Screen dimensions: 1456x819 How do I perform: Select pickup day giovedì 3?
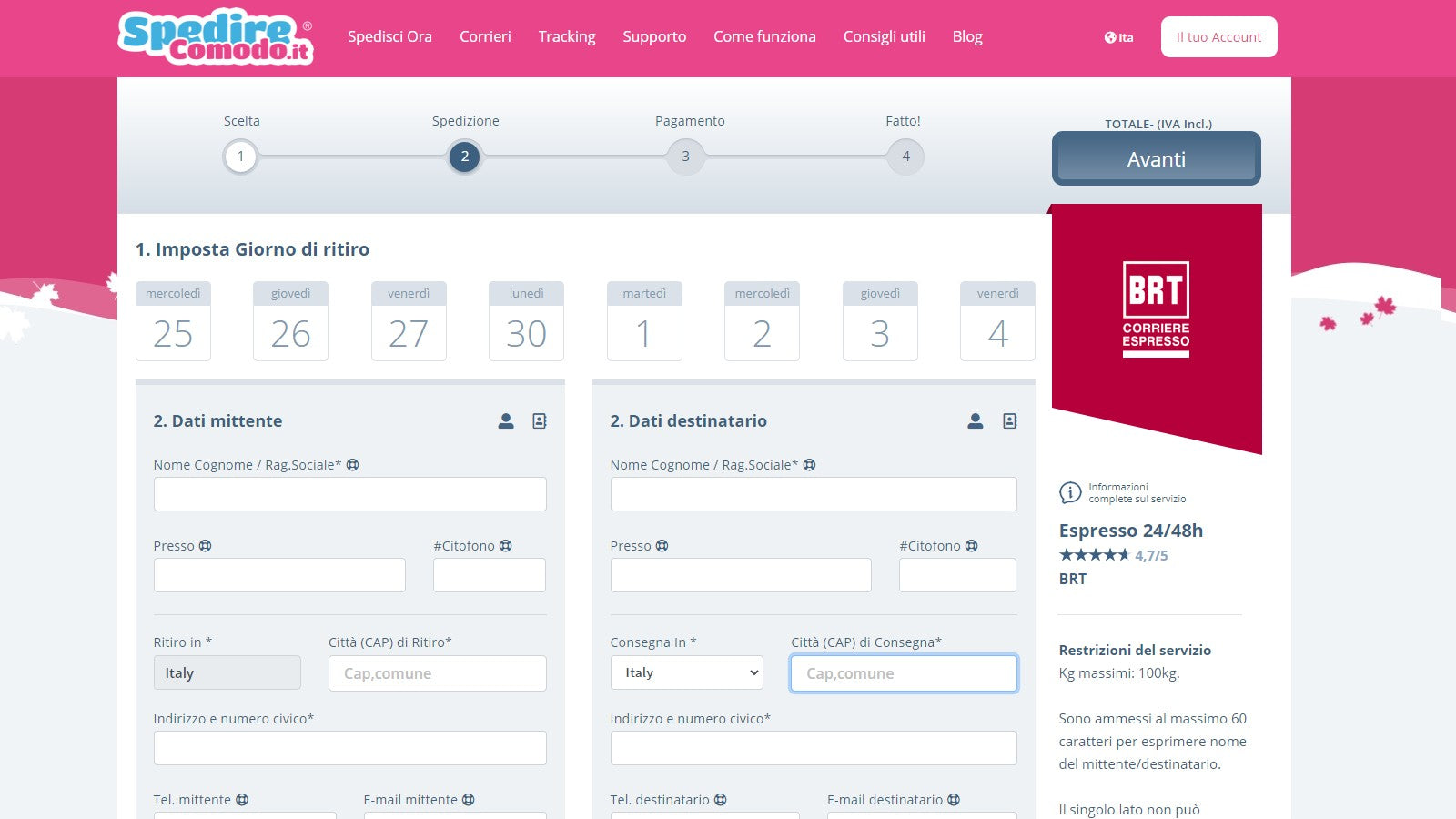(x=880, y=321)
